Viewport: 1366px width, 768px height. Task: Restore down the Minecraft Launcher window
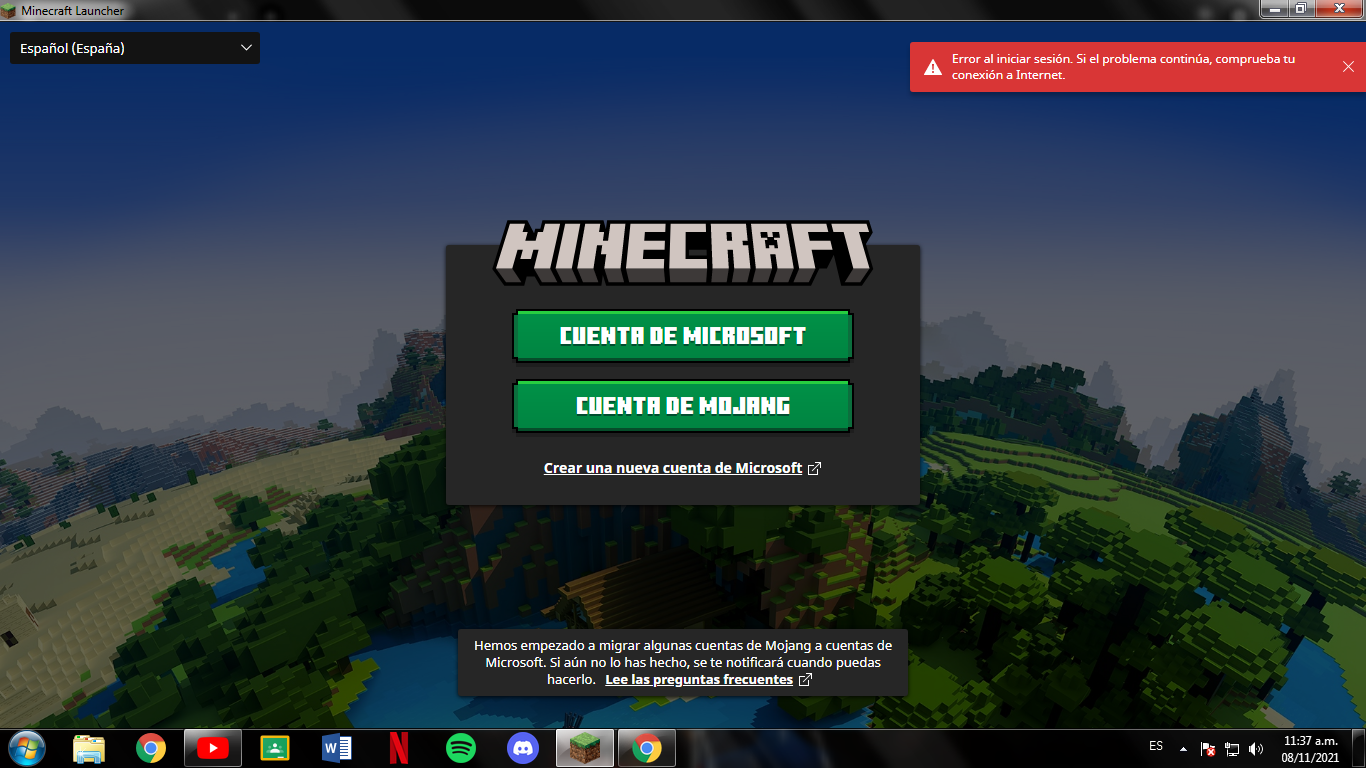(x=1300, y=9)
